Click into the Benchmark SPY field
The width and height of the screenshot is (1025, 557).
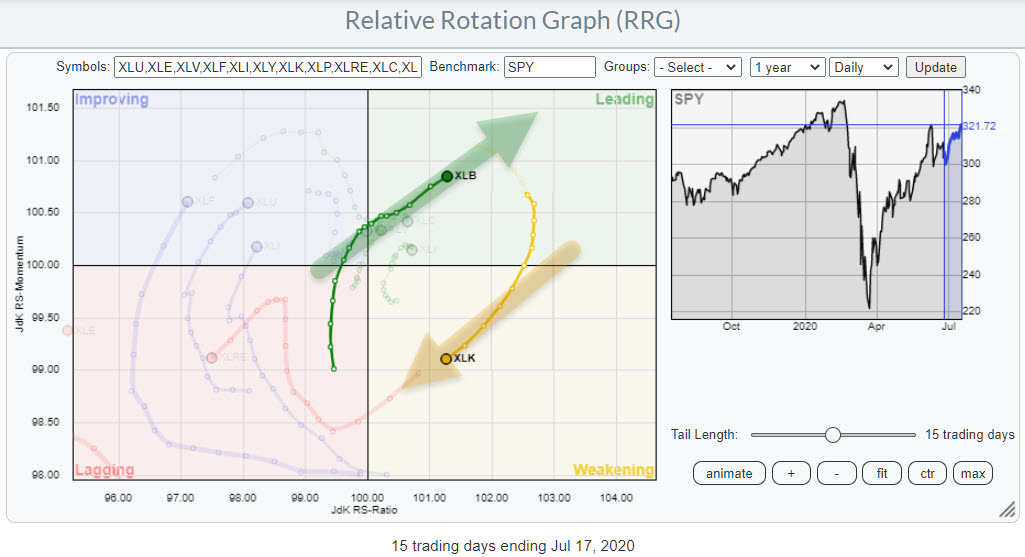(549, 67)
